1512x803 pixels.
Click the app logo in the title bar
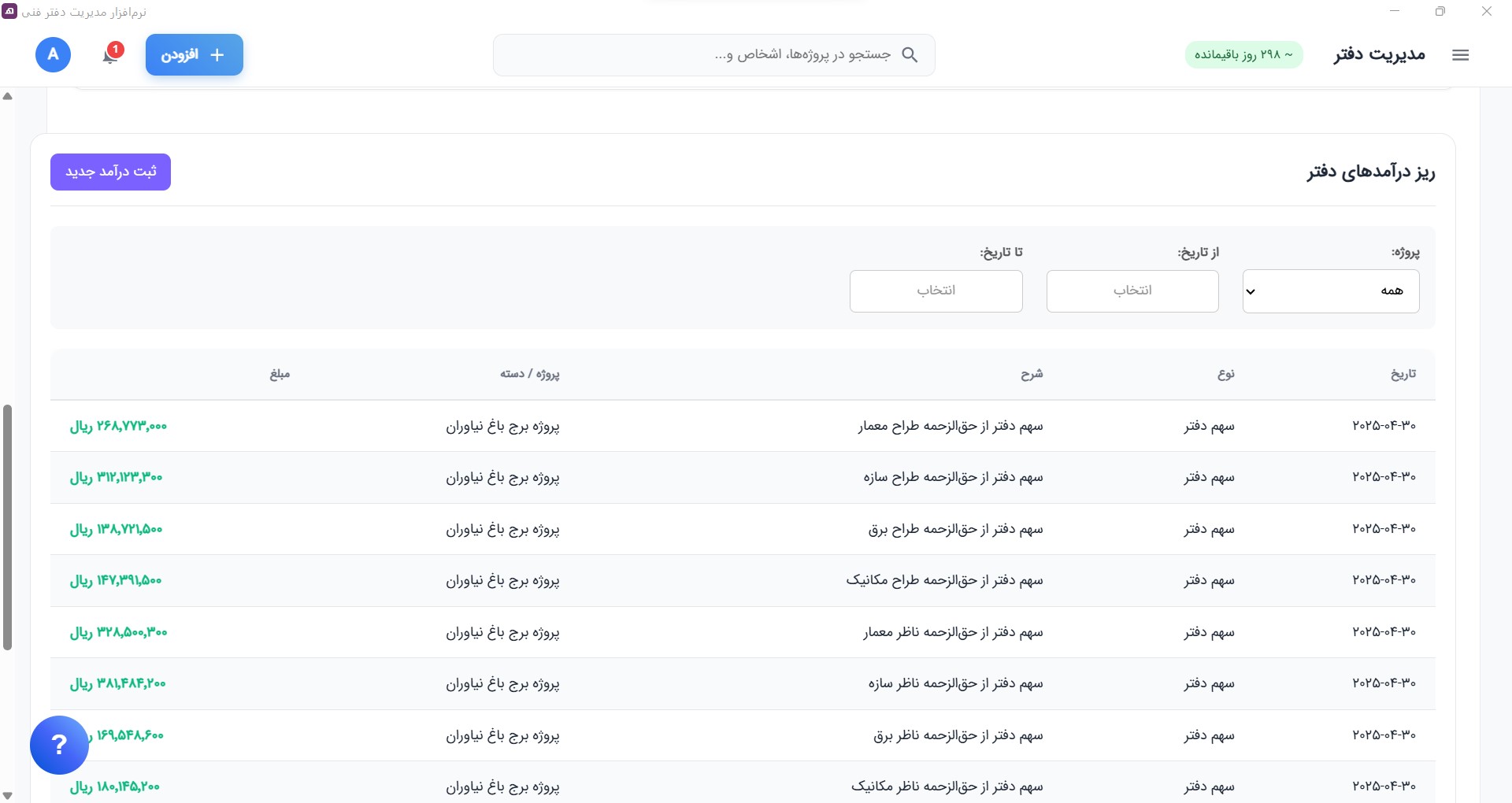pyautogui.click(x=9, y=11)
